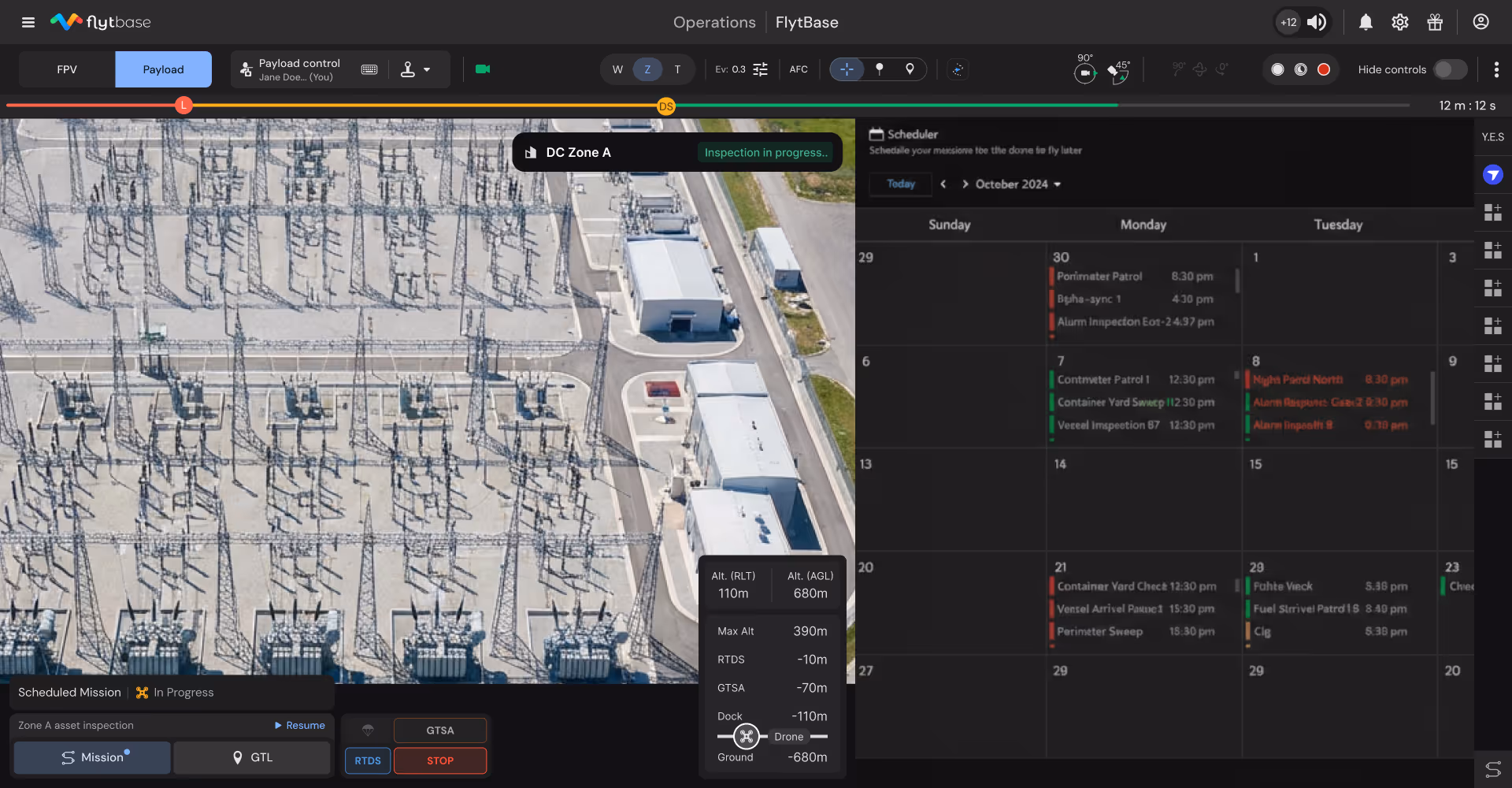This screenshot has width=1512, height=788.
Task: Click Payload control Jane Doe label
Action: [x=299, y=69]
